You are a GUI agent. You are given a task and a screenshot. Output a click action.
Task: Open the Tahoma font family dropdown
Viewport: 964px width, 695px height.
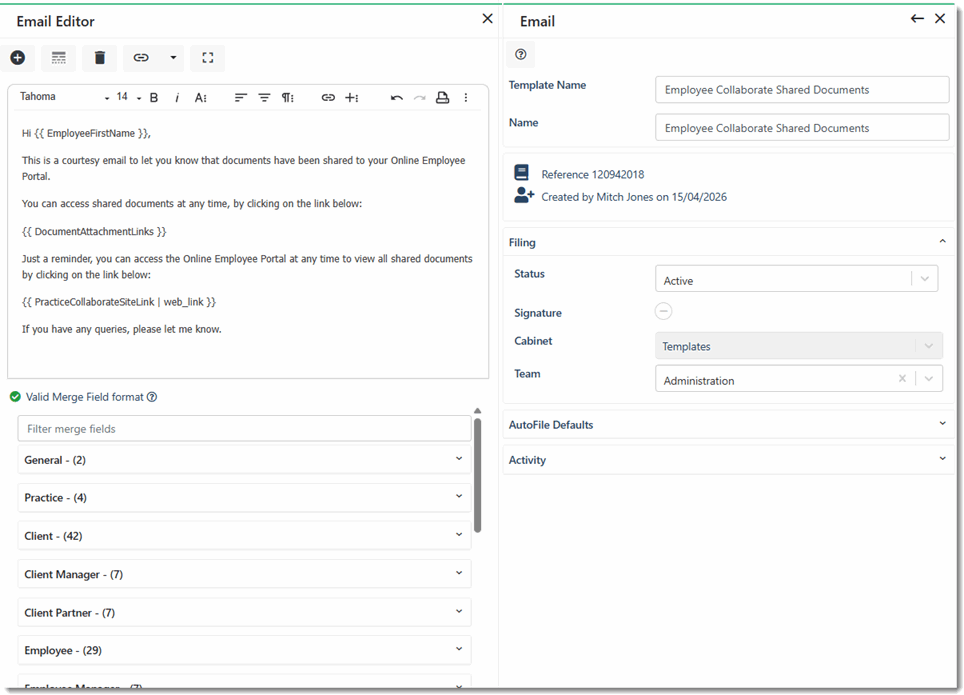tap(64, 97)
